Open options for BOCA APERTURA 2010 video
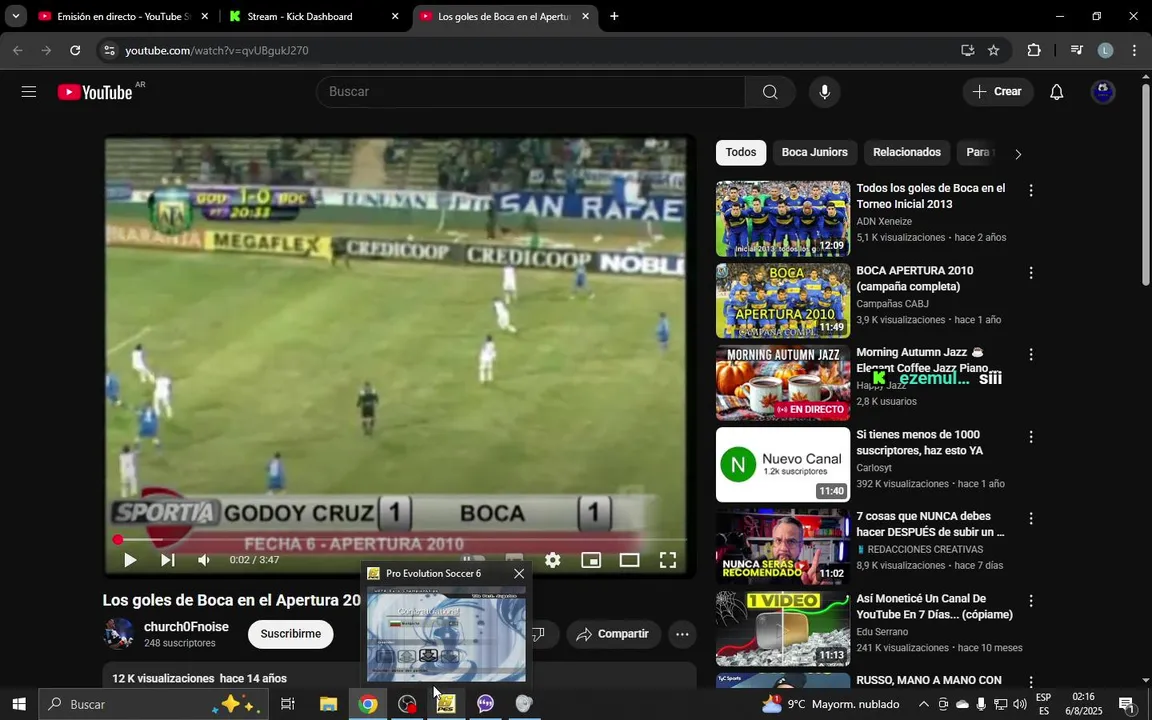Viewport: 1152px width, 720px height. pos(1031,273)
